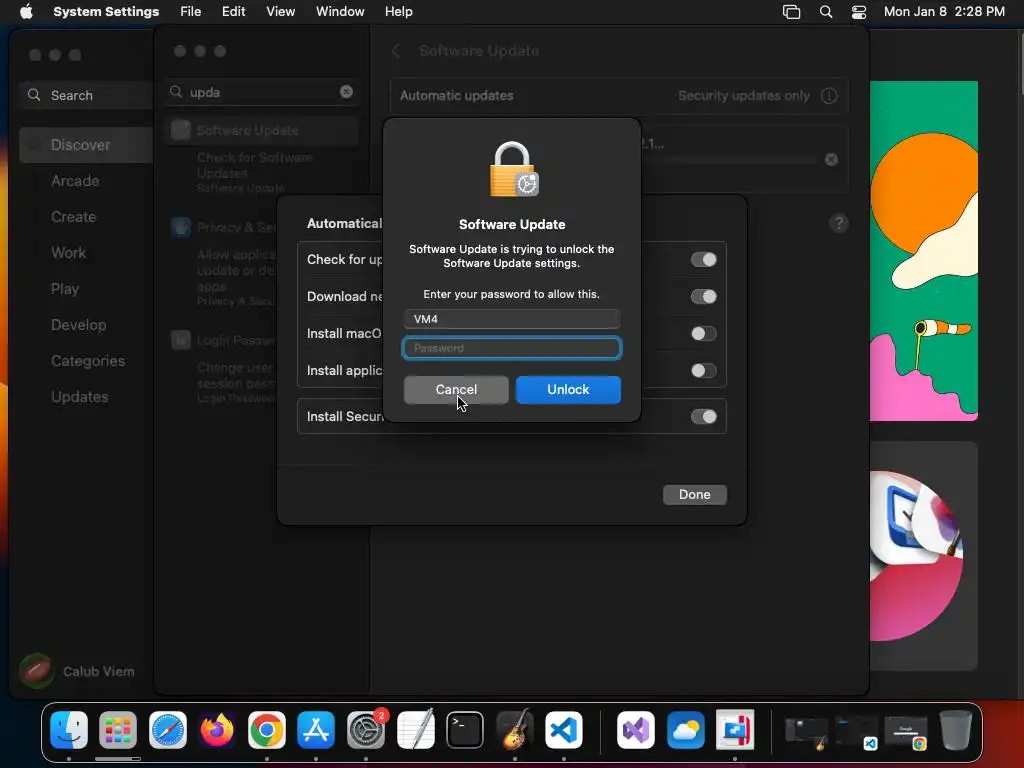Click the App Store Search field

(87, 95)
